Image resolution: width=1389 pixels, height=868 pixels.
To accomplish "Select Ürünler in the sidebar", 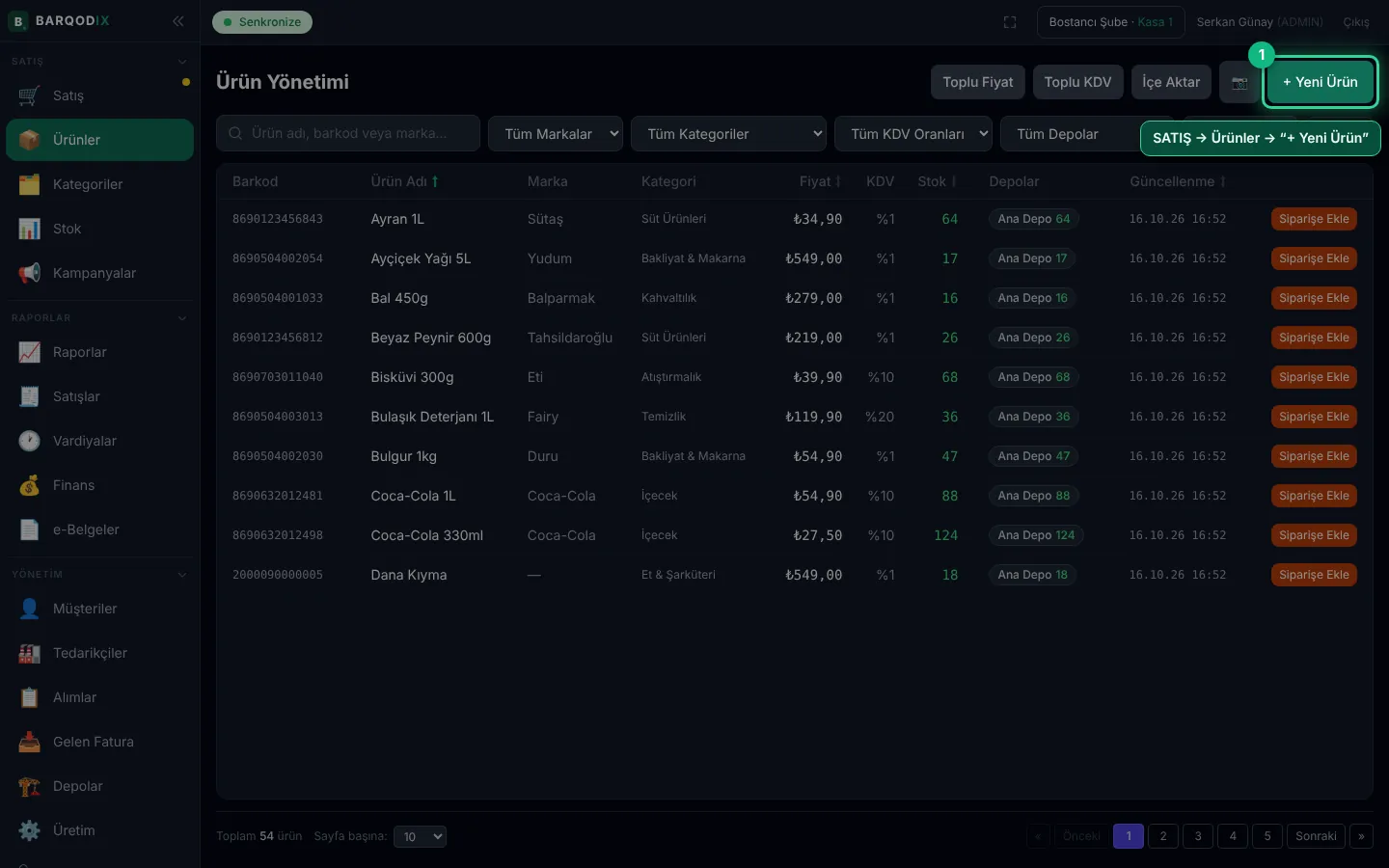I will pyautogui.click(x=100, y=140).
